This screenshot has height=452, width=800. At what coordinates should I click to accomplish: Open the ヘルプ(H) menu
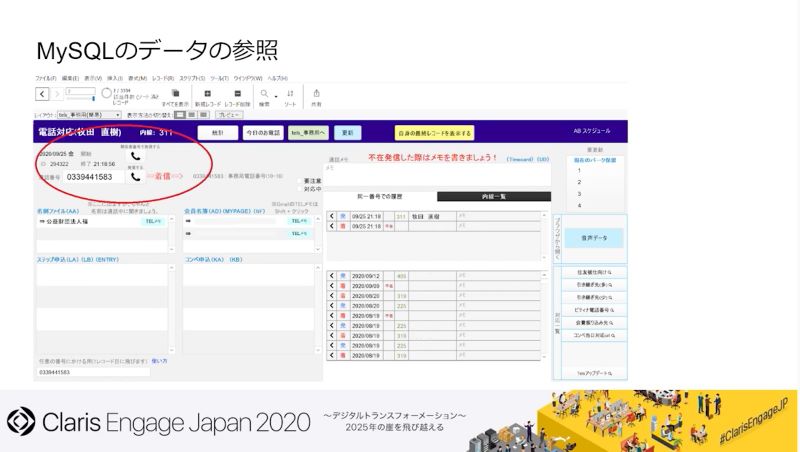pyautogui.click(x=278, y=79)
